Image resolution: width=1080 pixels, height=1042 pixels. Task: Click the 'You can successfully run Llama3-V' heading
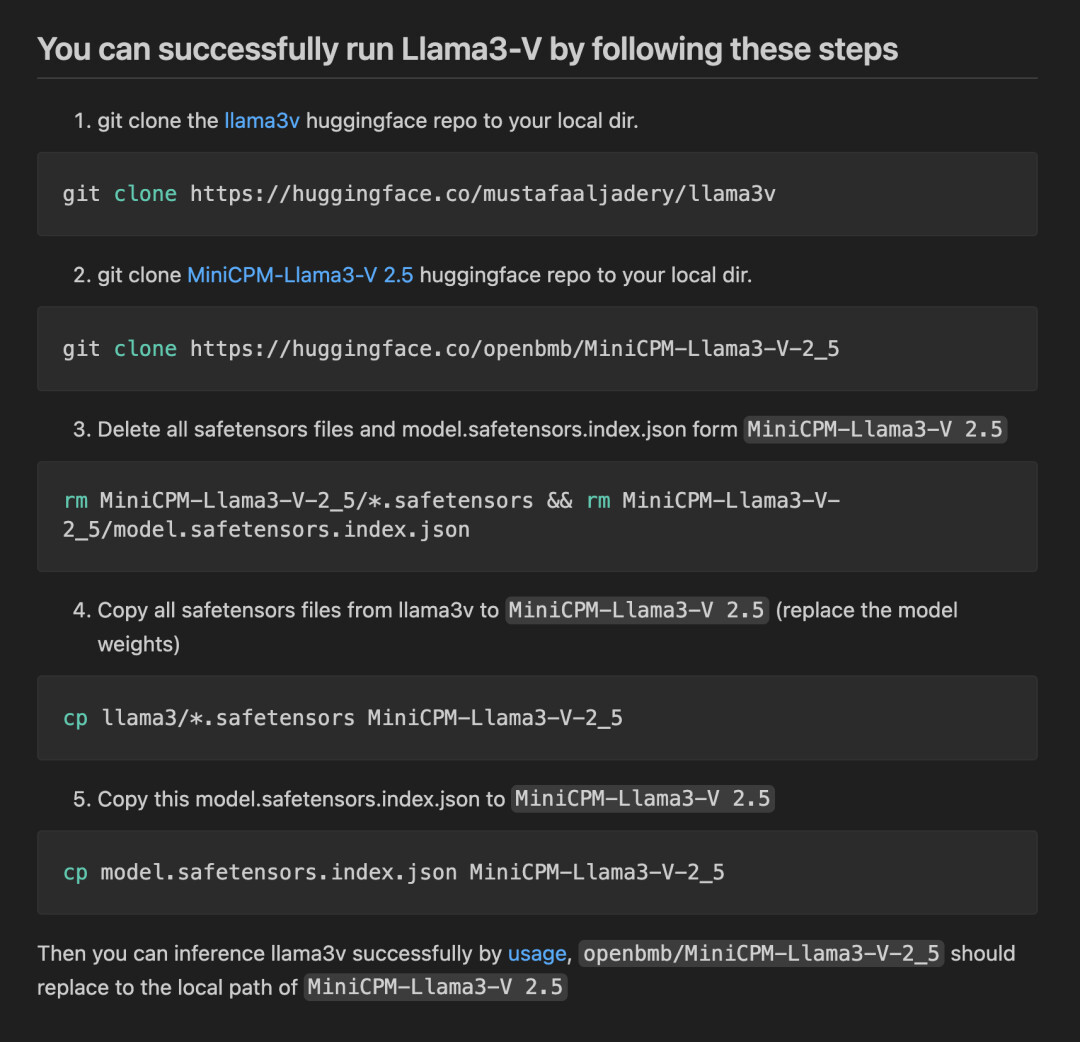[x=467, y=49]
